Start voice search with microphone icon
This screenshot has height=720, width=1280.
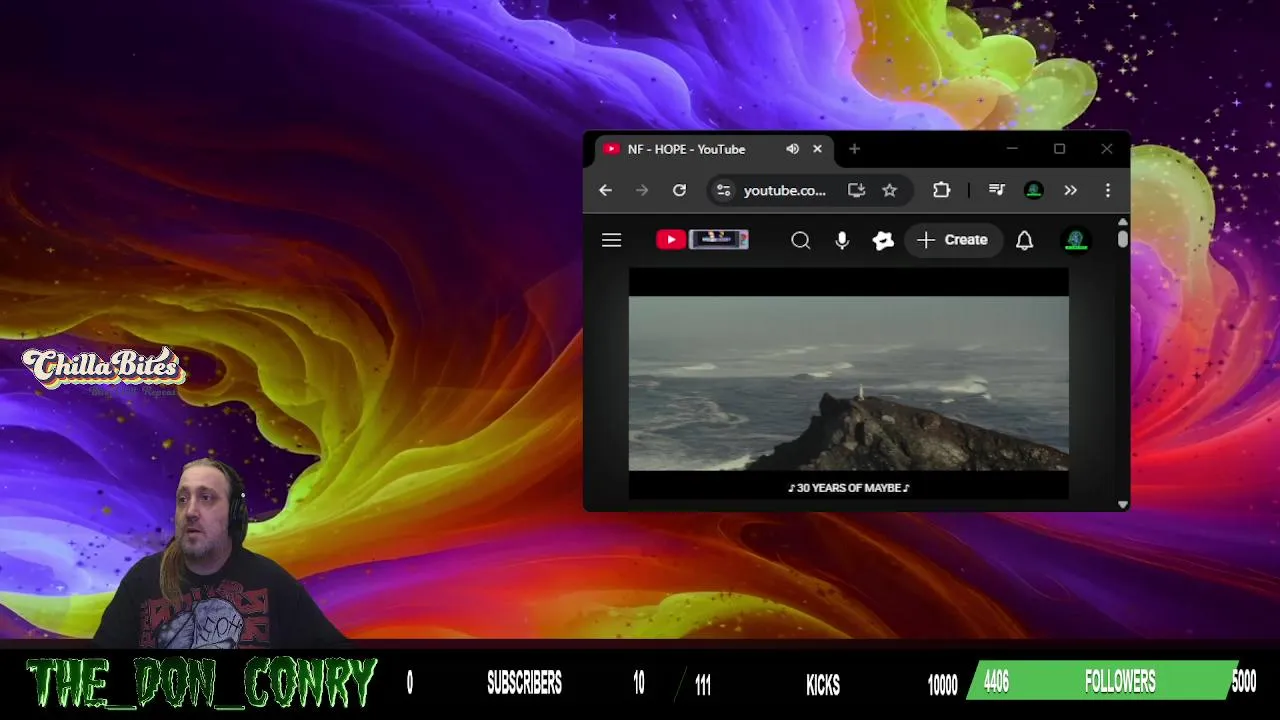842,240
